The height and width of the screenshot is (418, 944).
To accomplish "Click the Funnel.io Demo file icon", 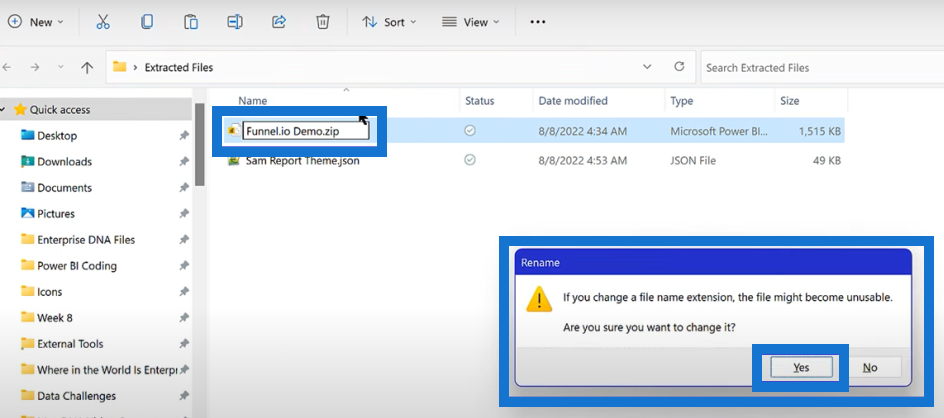I will tap(234, 131).
